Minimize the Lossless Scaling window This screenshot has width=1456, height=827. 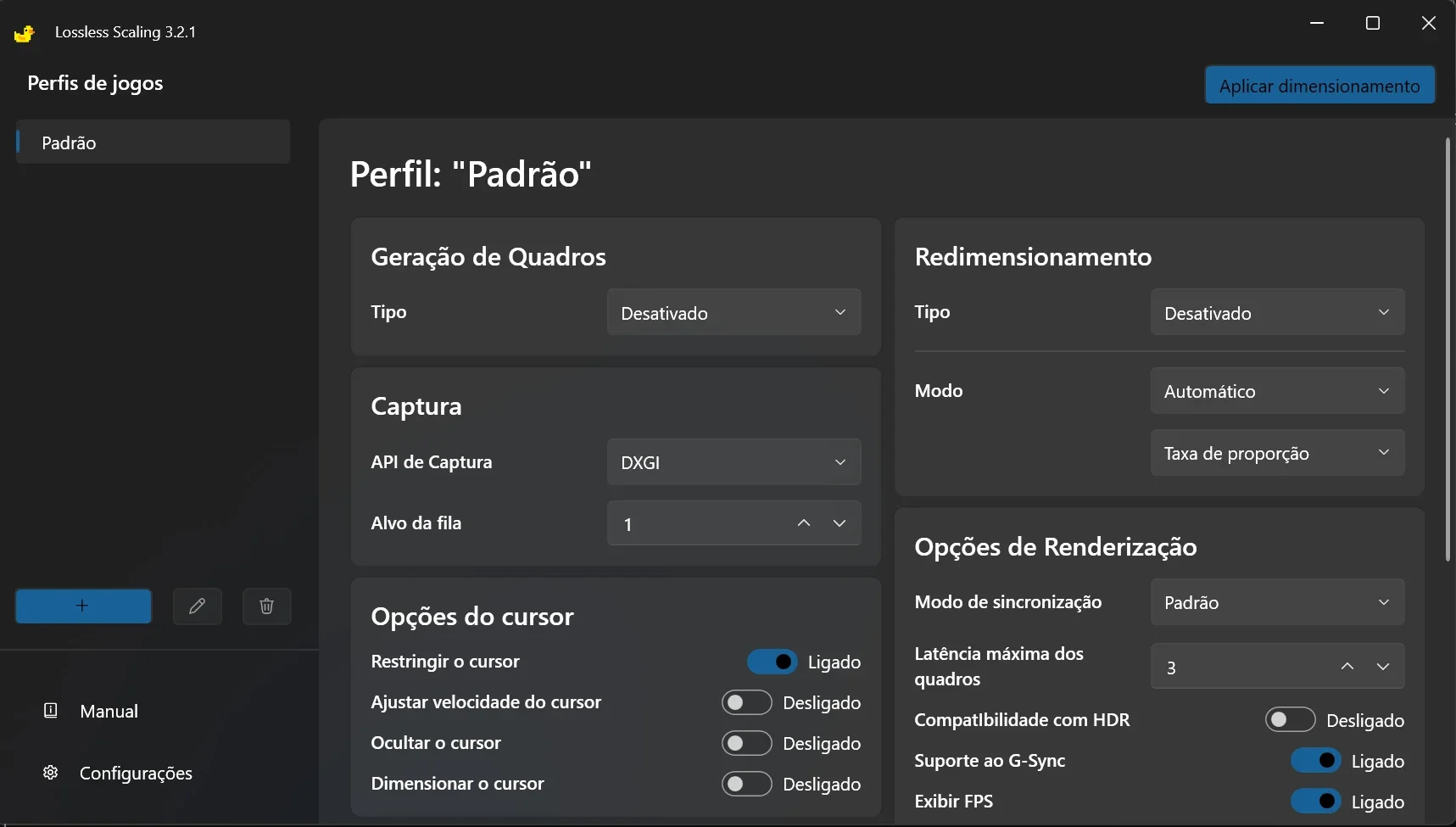[x=1317, y=24]
